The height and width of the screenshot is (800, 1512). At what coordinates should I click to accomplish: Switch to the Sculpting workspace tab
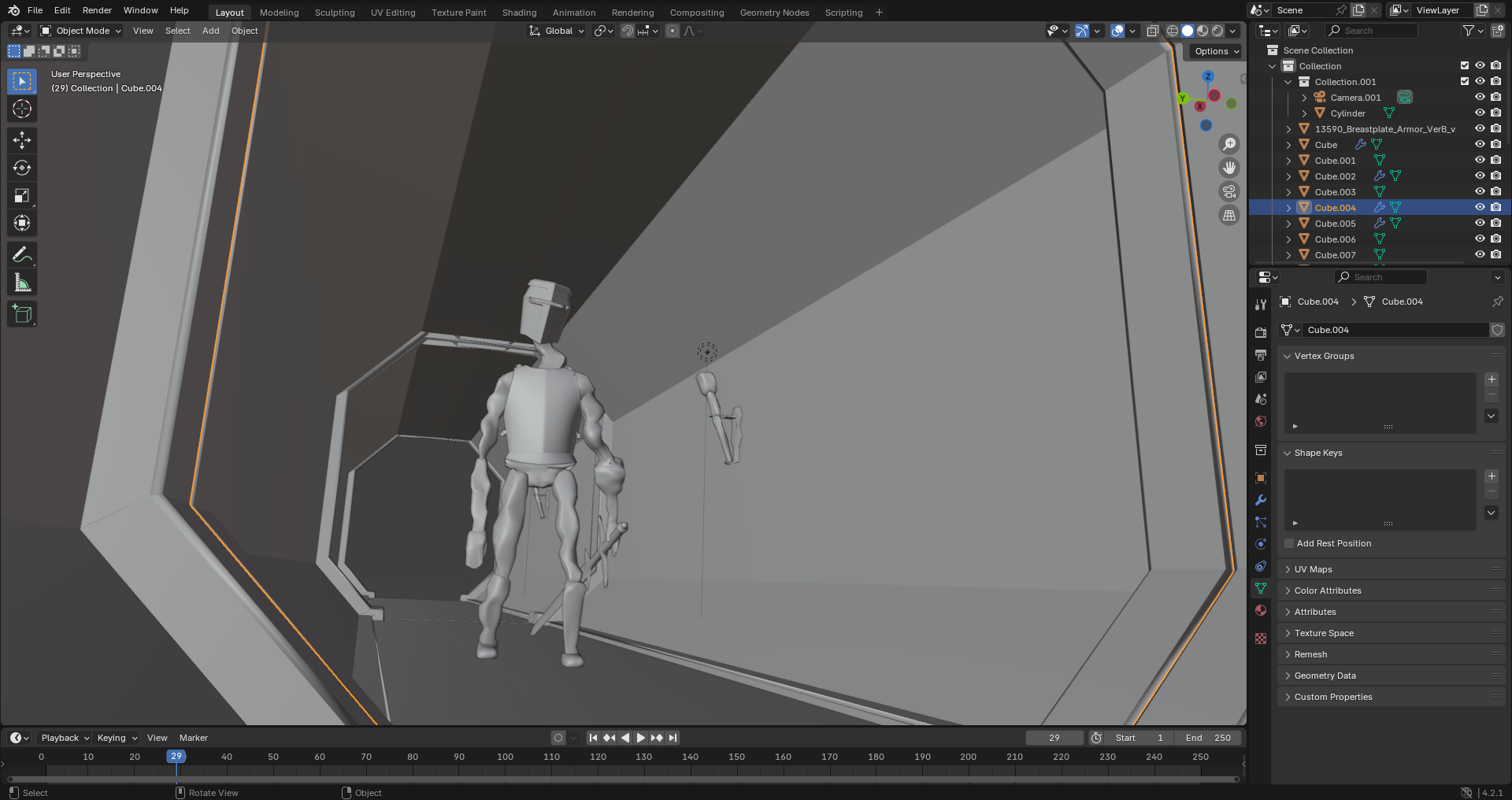click(x=334, y=13)
